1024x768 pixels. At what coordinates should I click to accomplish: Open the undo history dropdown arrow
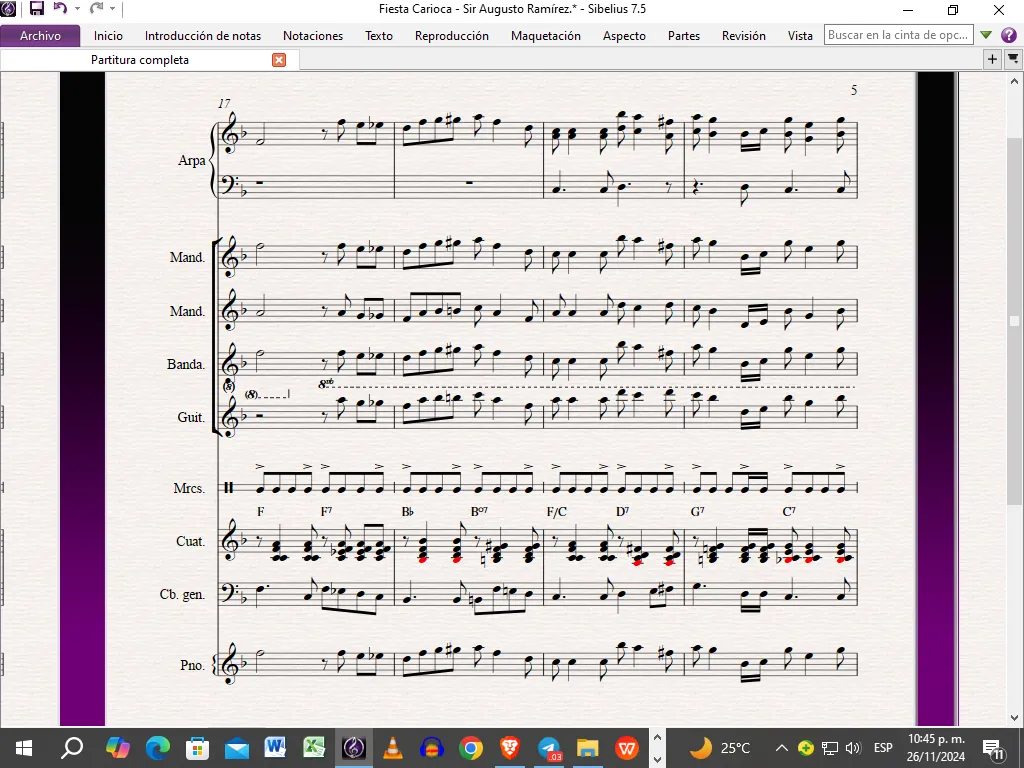77,9
